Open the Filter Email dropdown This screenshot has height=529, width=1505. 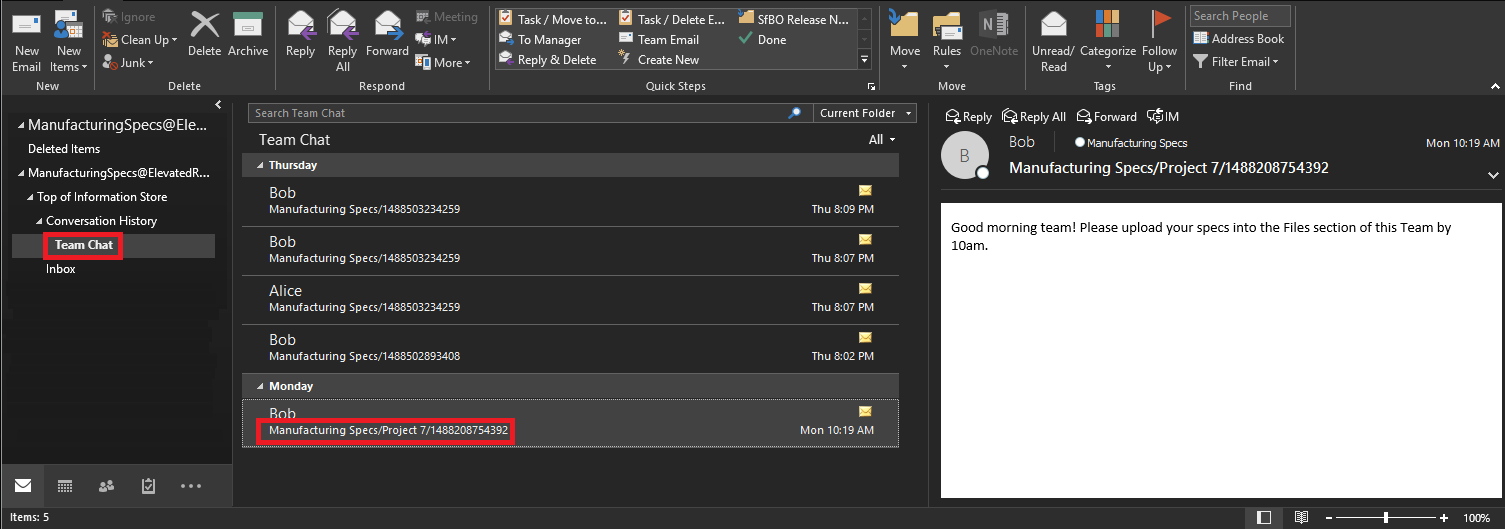coord(1236,61)
